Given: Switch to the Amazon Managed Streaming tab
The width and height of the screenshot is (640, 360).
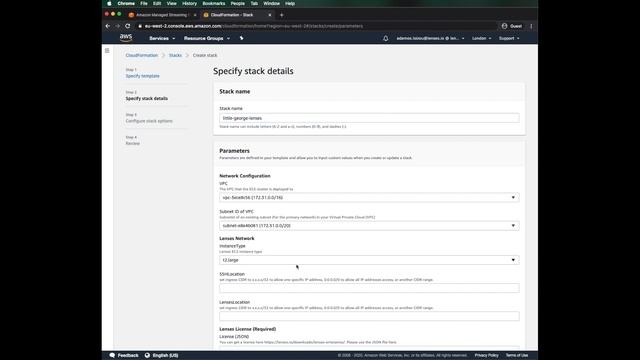Looking at the screenshot, I should click(x=162, y=15).
